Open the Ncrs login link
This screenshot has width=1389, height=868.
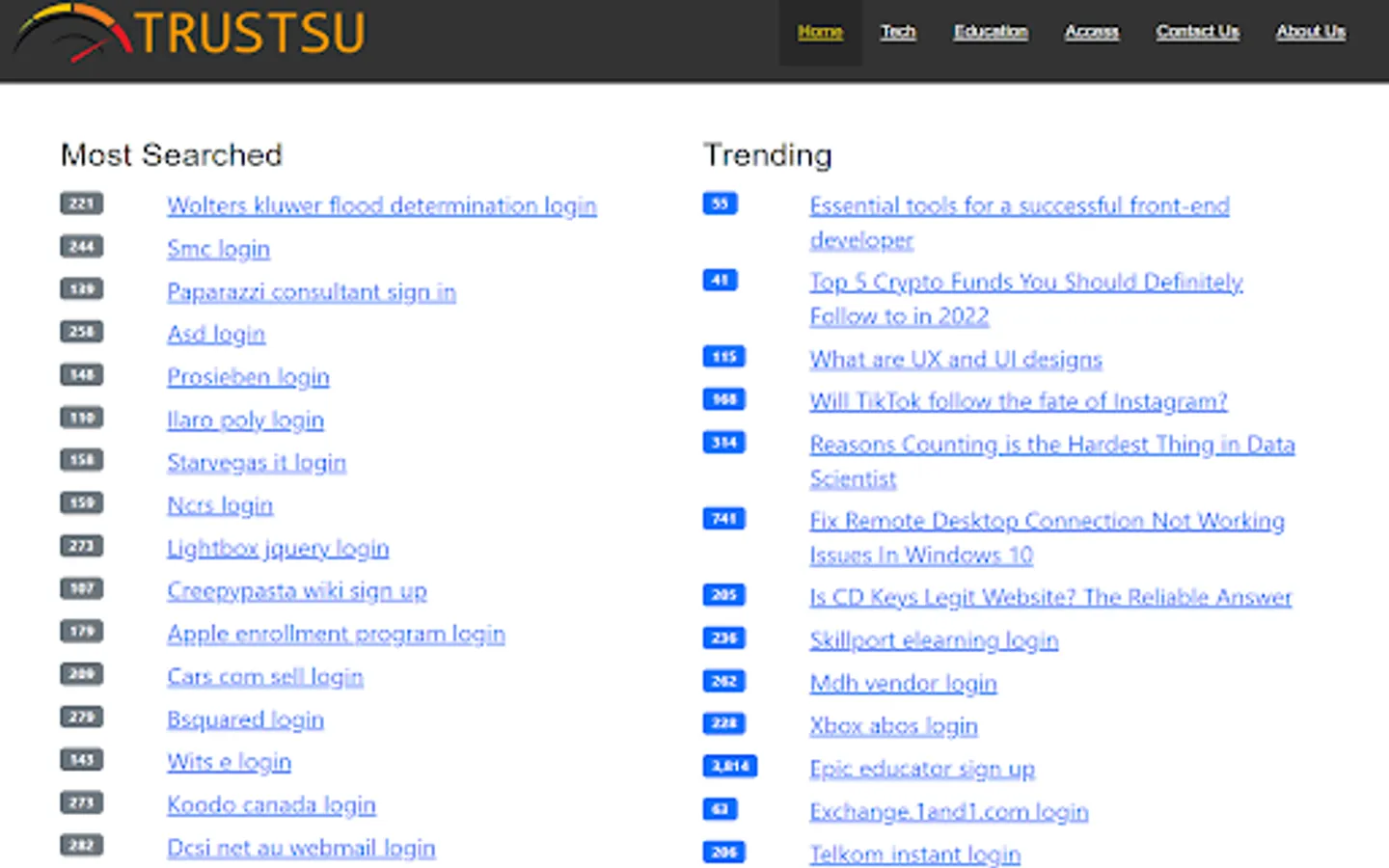(220, 505)
